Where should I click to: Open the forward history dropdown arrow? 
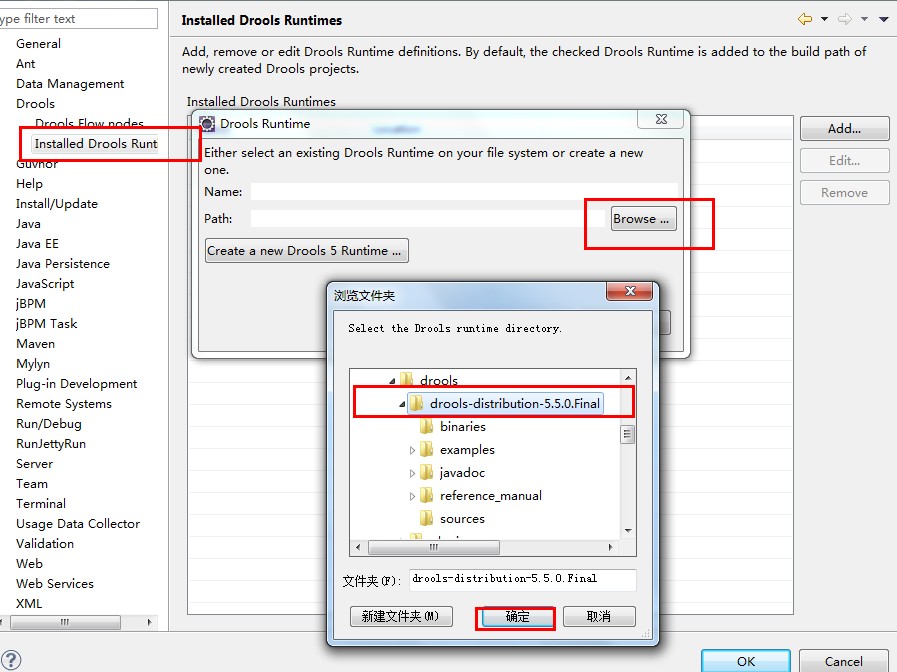click(x=864, y=19)
